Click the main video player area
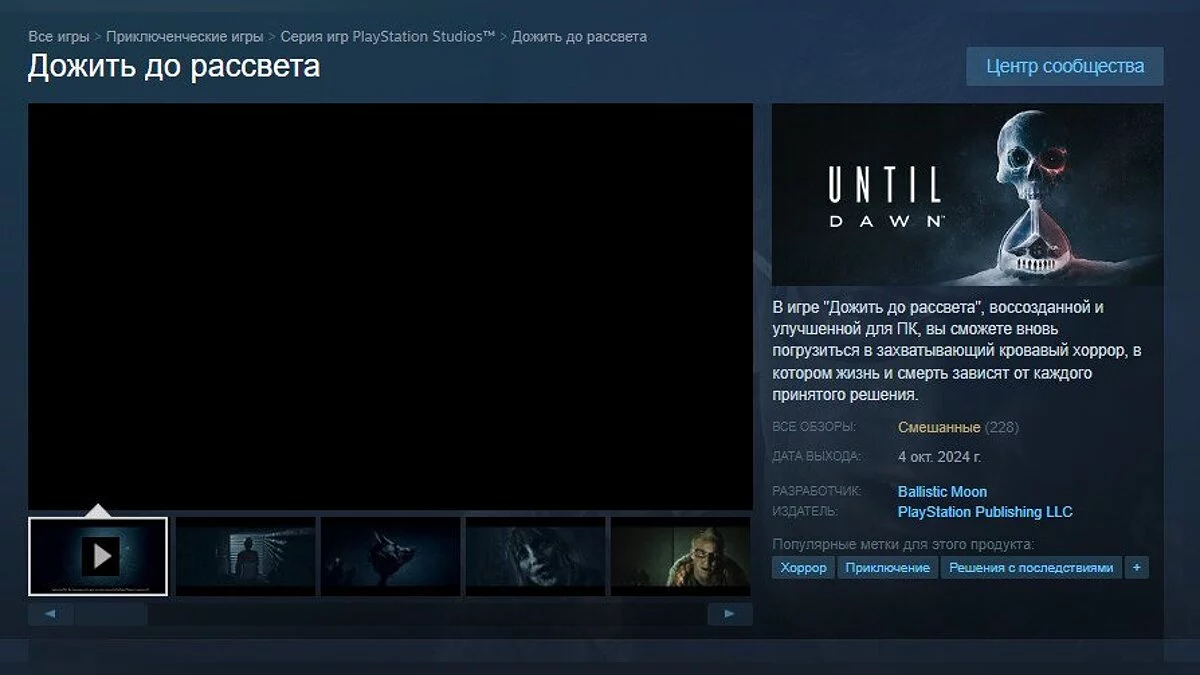1200x675 pixels. (390, 306)
